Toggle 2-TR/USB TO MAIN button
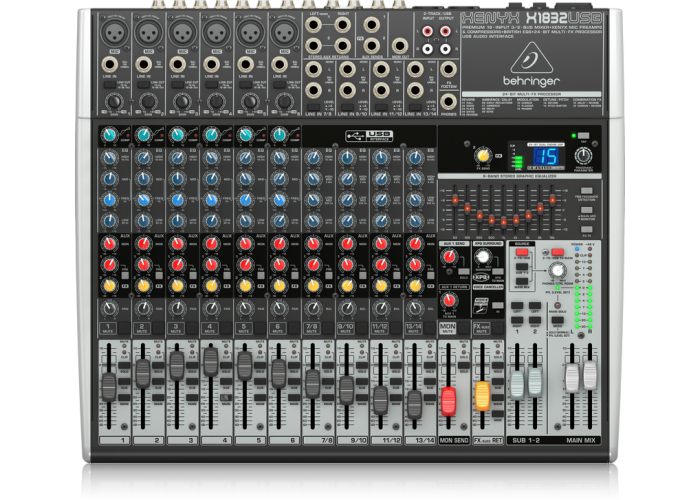 click(x=557, y=252)
